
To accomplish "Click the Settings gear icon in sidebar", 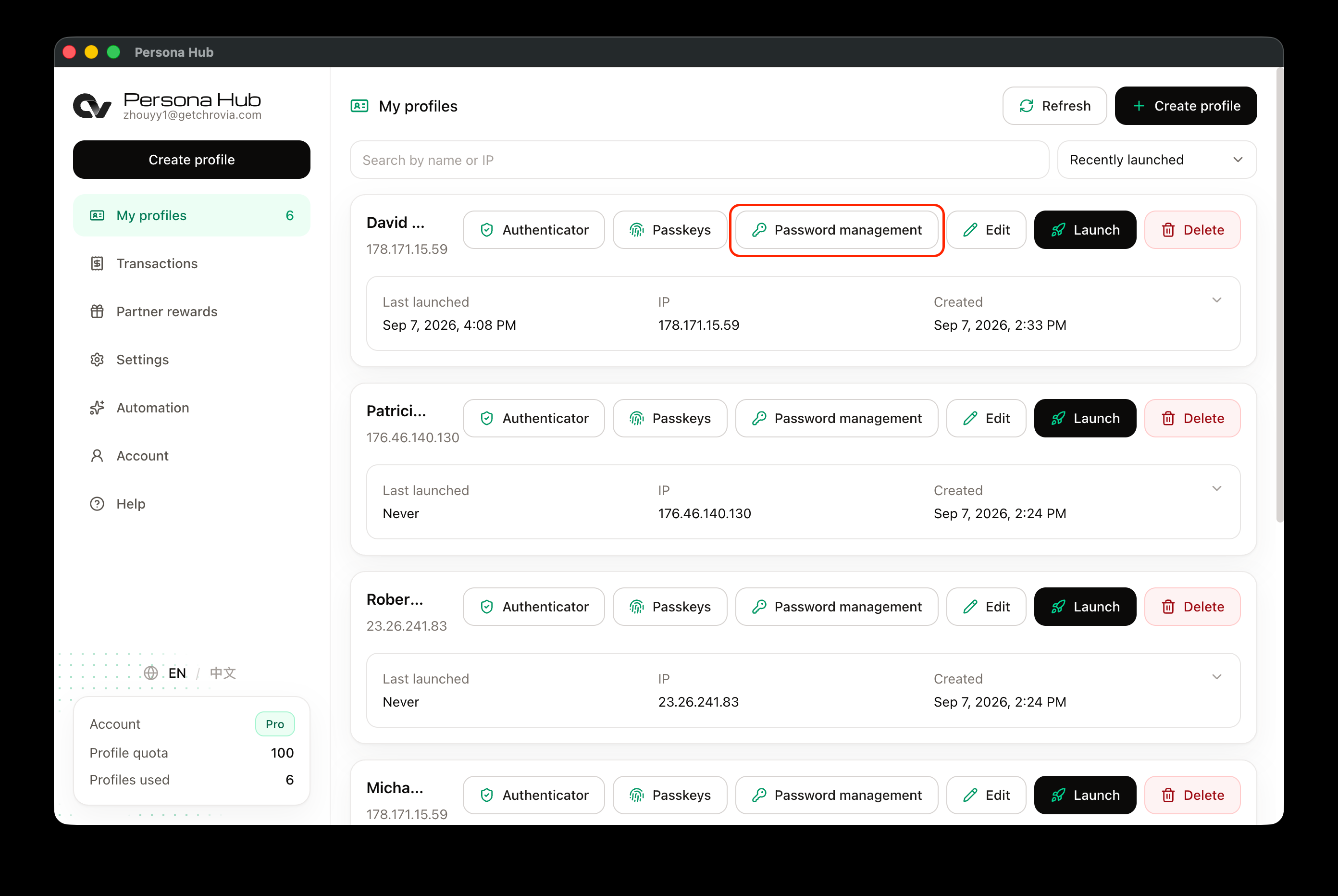I will point(97,360).
